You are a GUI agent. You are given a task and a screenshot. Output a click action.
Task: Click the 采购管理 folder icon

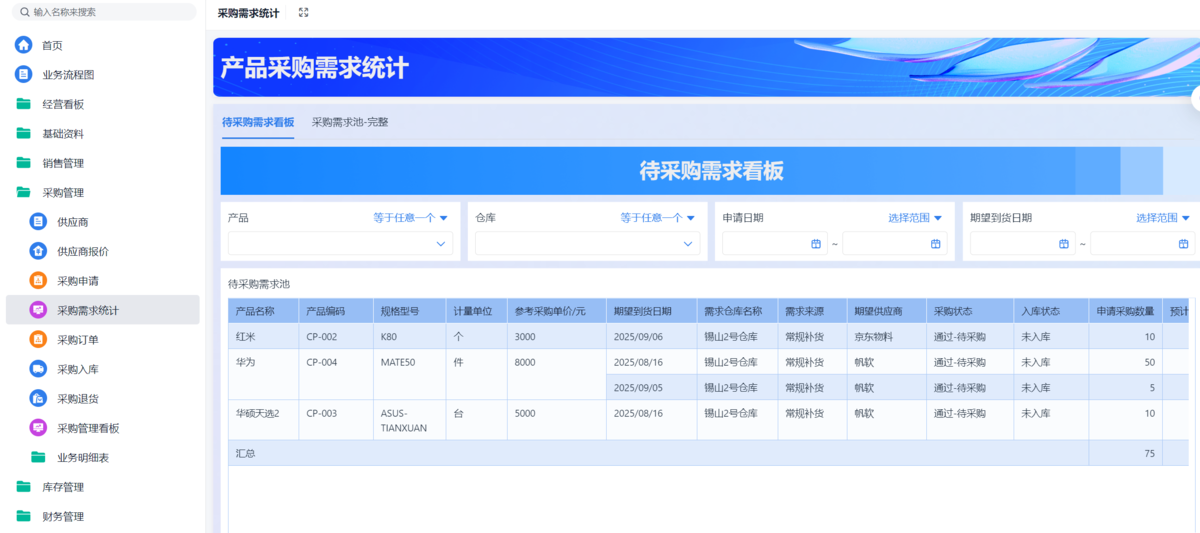(23, 192)
